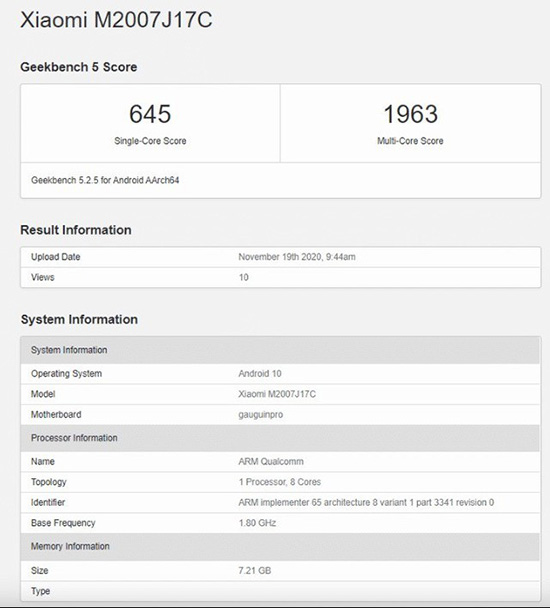The image size is (550, 608).
Task: Select the 7.21 GB memory size value
Action: click(255, 571)
